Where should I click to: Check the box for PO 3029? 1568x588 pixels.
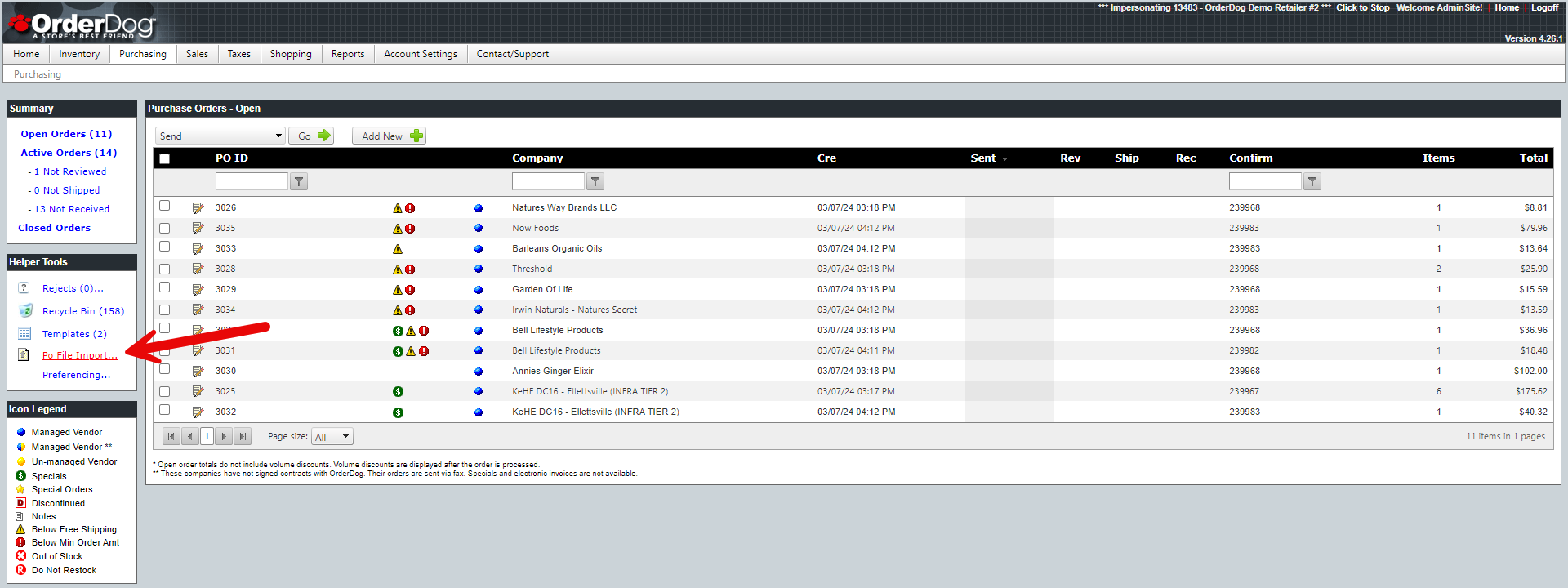click(165, 287)
